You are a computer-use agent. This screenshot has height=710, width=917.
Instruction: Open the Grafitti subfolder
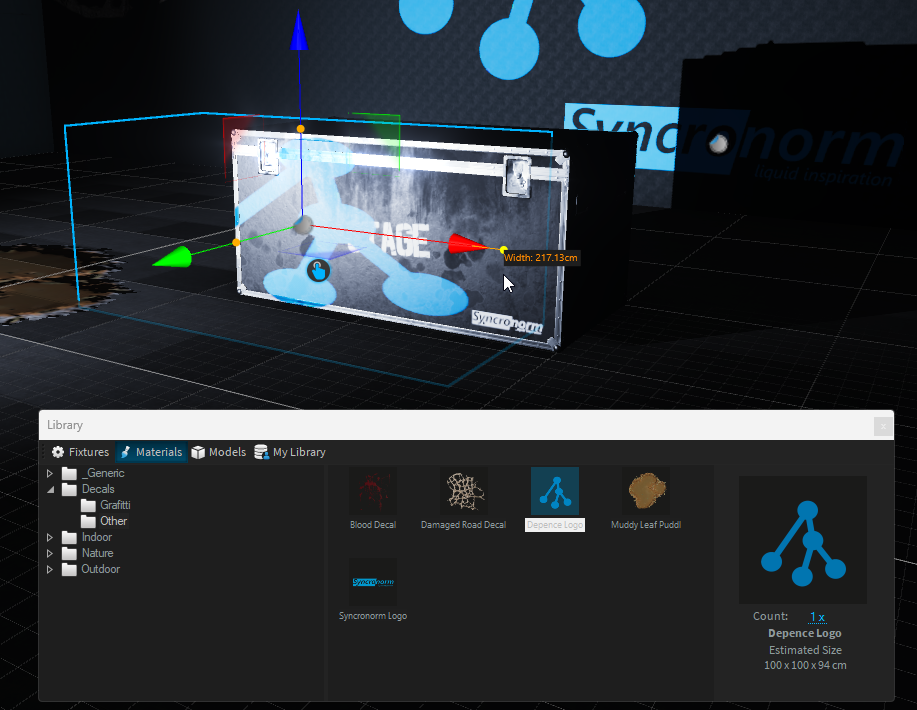pyautogui.click(x=115, y=505)
